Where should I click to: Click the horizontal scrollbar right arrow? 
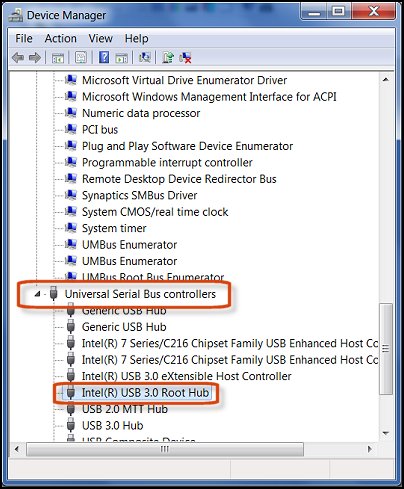pos(370,449)
